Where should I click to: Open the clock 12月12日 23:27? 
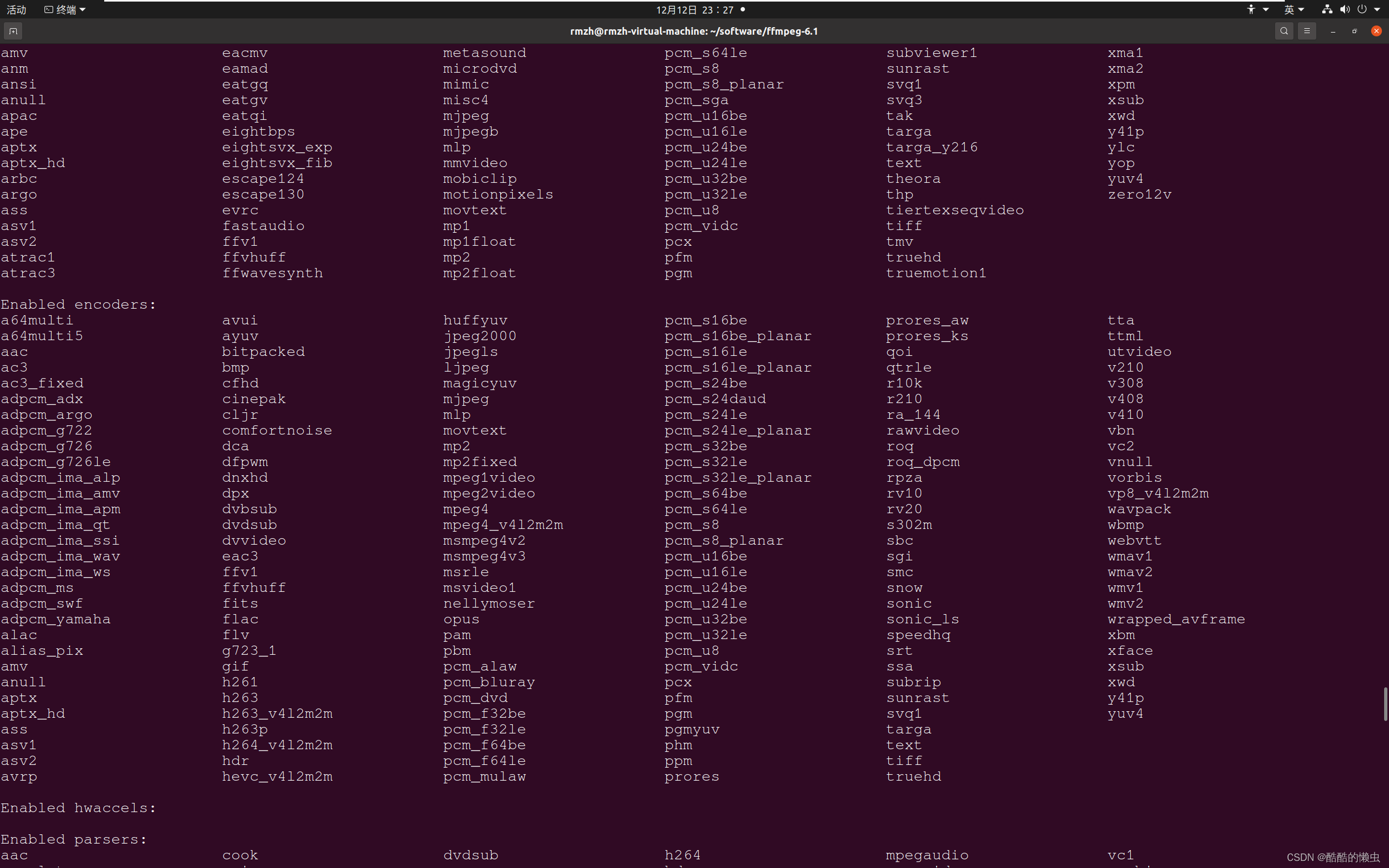tap(694, 9)
